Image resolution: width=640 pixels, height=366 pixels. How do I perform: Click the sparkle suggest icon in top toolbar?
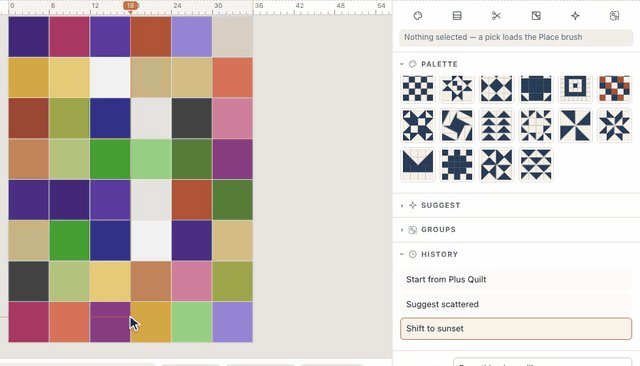pyautogui.click(x=575, y=16)
